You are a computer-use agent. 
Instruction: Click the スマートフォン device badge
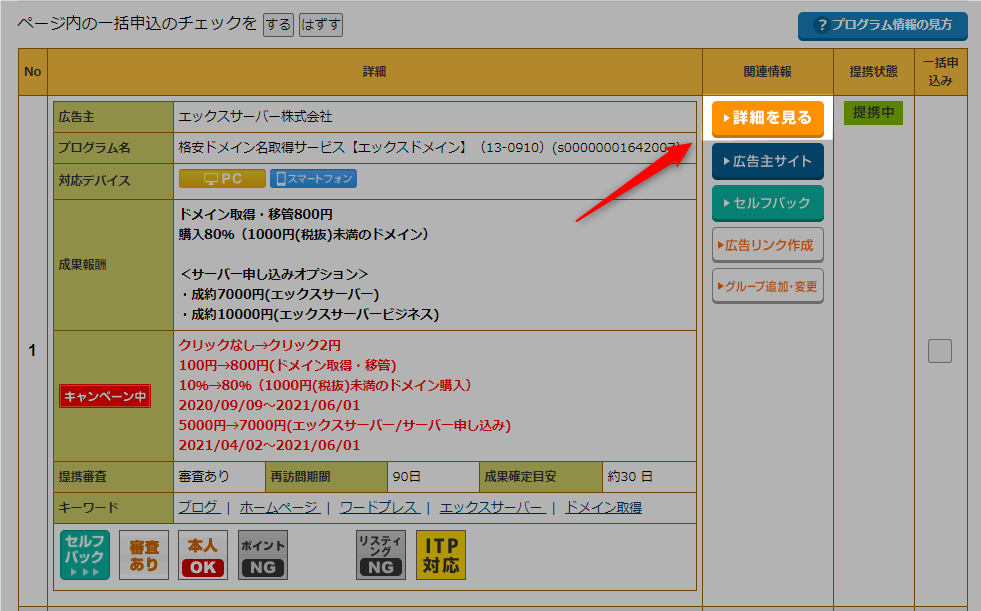coord(313,179)
